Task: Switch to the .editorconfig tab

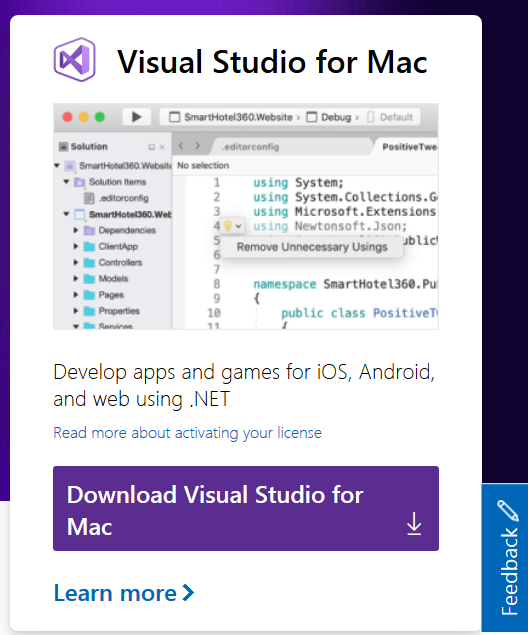Action: pyautogui.click(x=250, y=147)
